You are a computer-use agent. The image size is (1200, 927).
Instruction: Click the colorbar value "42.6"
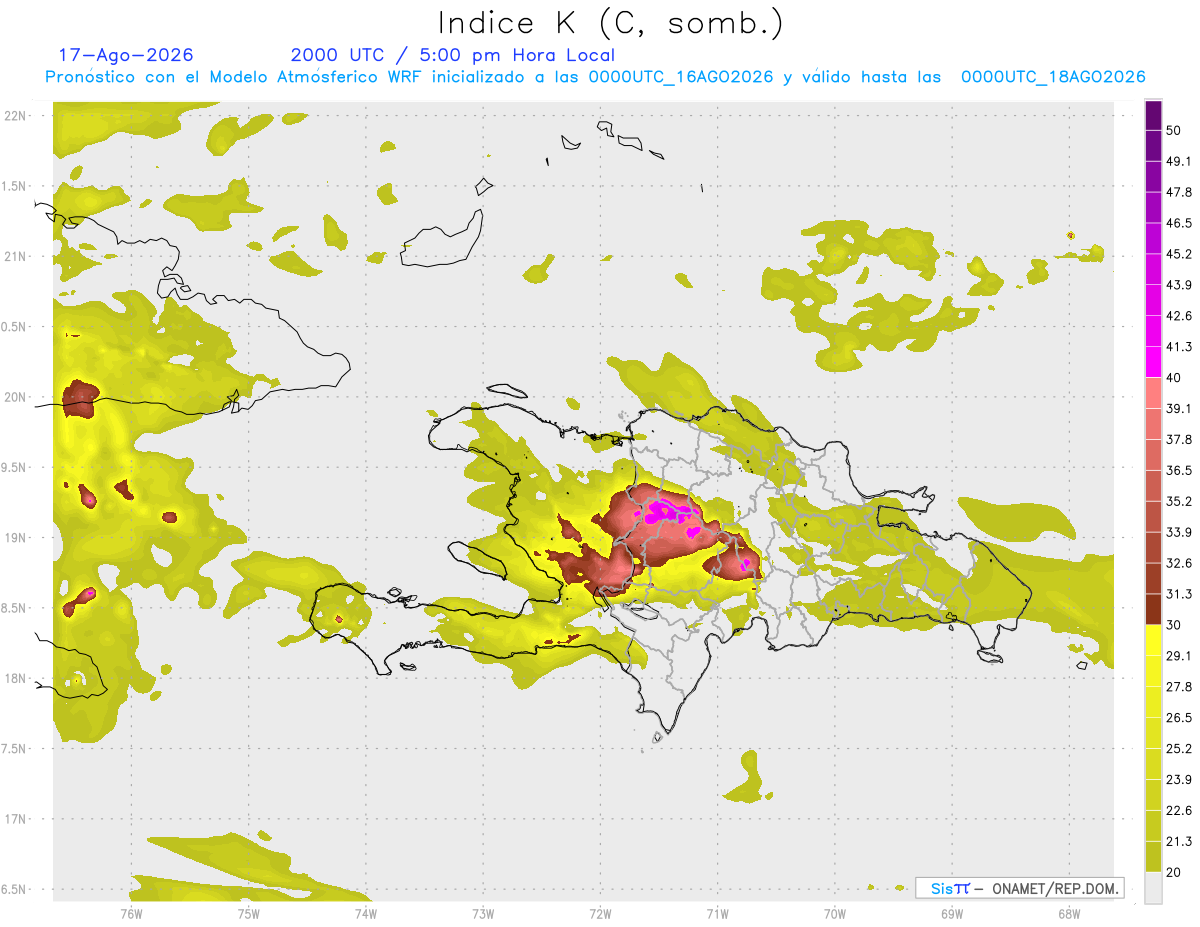[x=1178, y=316]
